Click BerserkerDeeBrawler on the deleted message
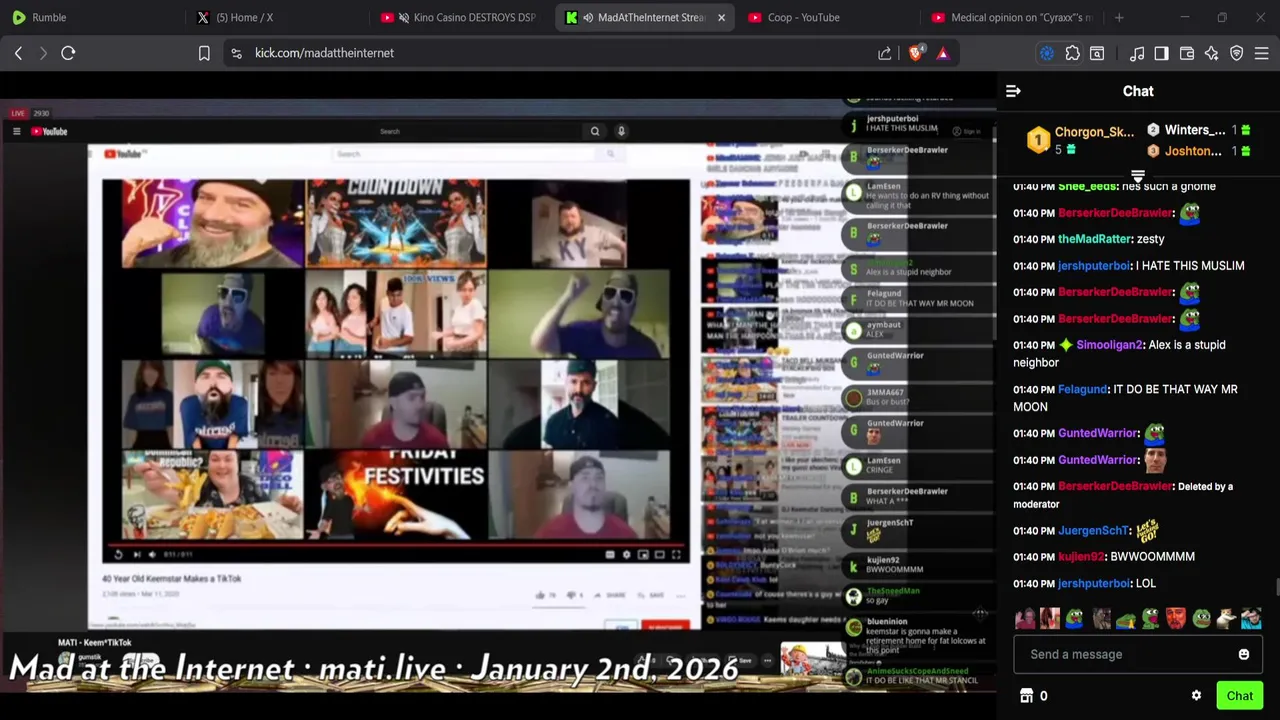This screenshot has width=1280, height=720. (x=1115, y=486)
